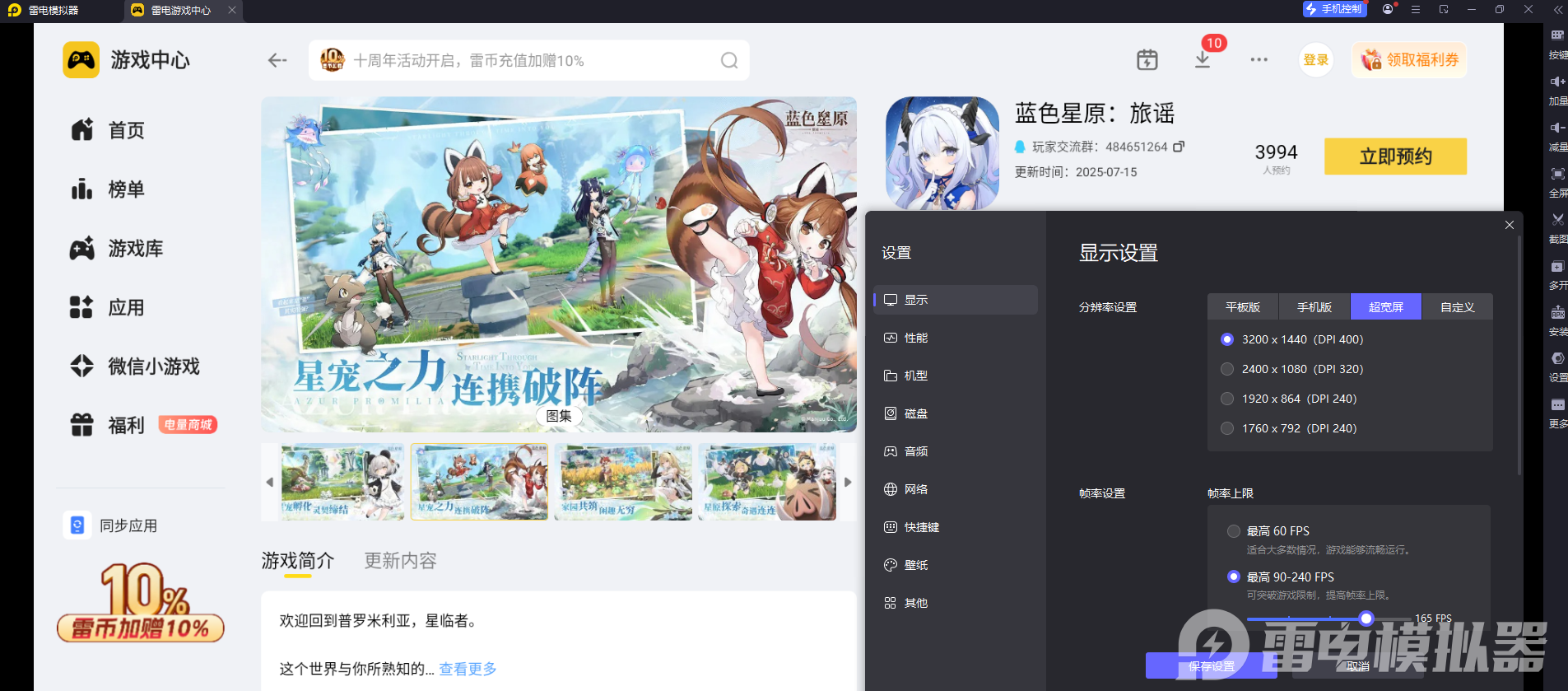Click the 领取福利券 coupon button
This screenshot has height=691, width=1568.
pos(1409,60)
